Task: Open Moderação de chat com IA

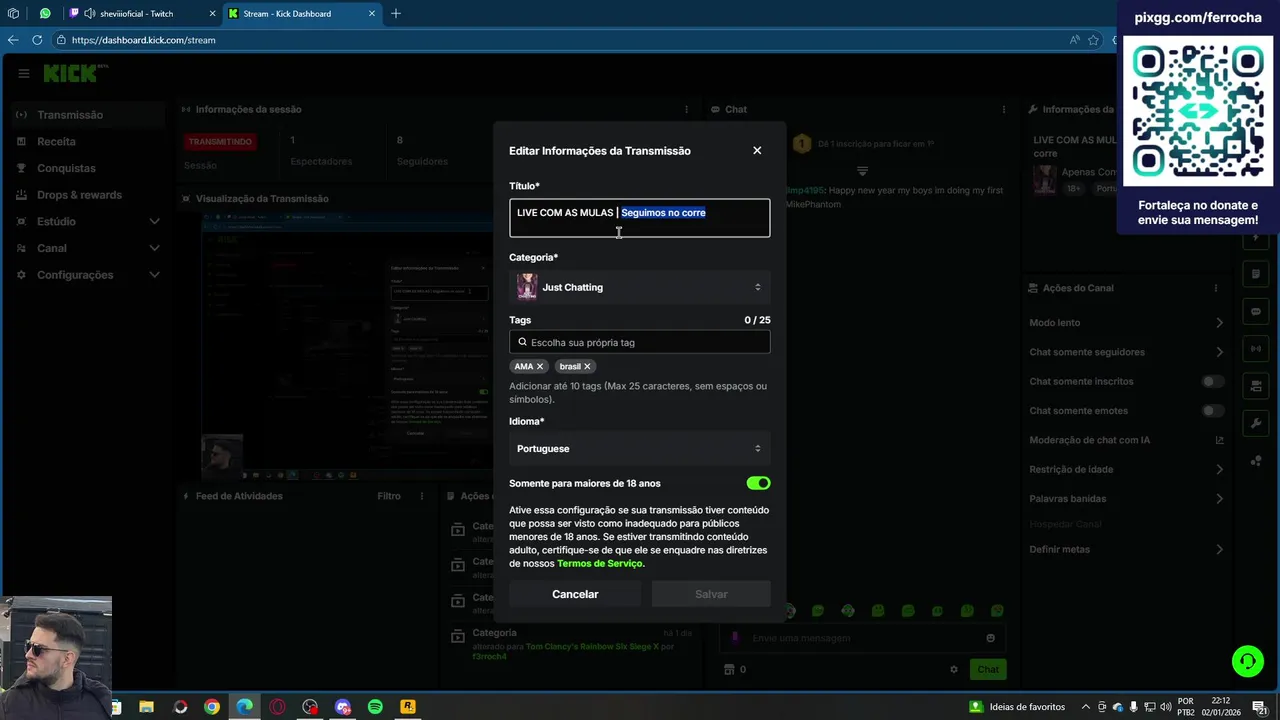Action: [1126, 440]
